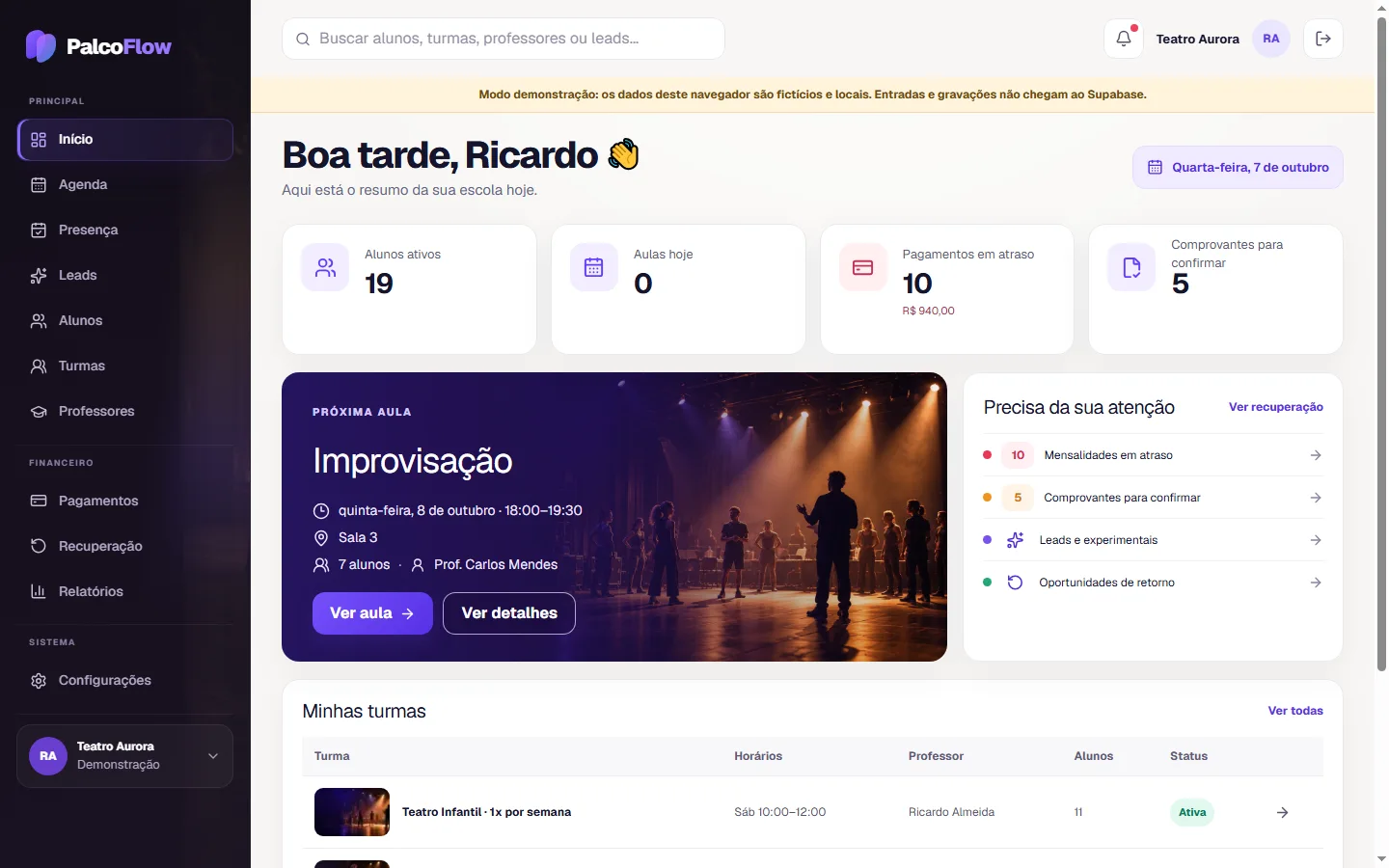Follow the Ver todas link

[1295, 711]
